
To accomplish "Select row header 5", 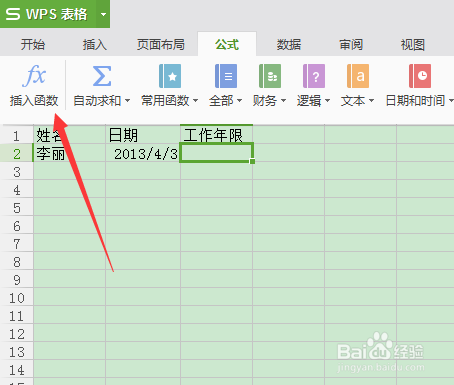I will tap(16, 207).
